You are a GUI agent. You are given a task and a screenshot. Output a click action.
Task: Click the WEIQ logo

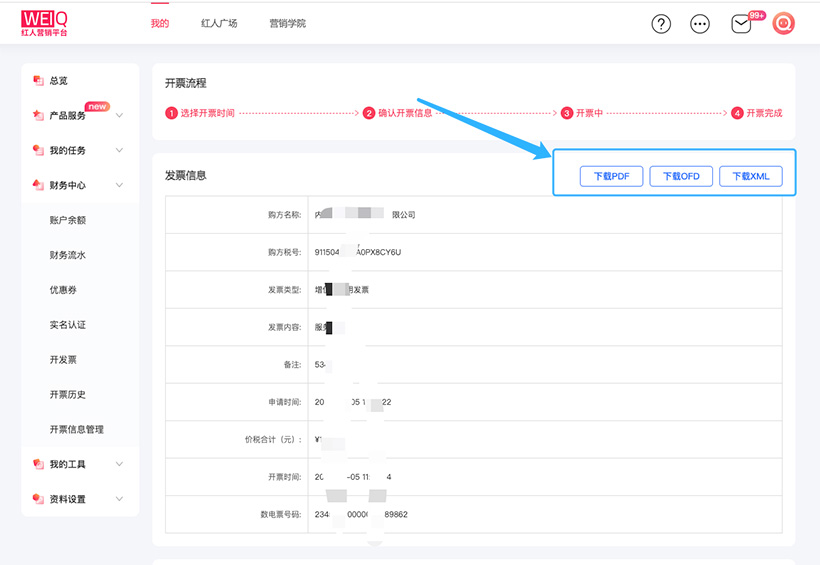45,24
